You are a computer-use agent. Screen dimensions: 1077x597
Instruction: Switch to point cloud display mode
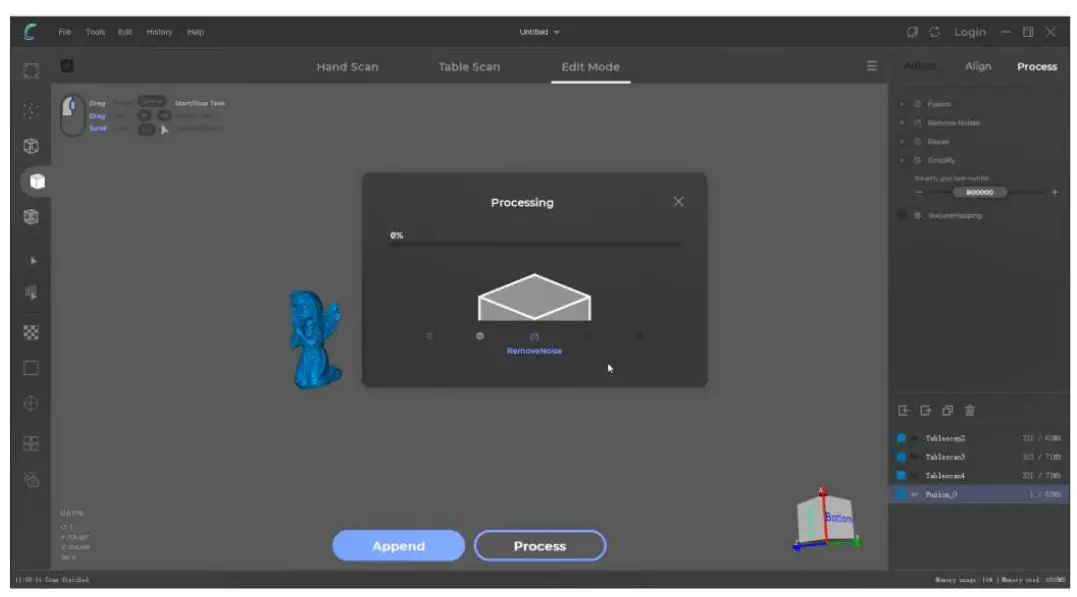point(31,111)
